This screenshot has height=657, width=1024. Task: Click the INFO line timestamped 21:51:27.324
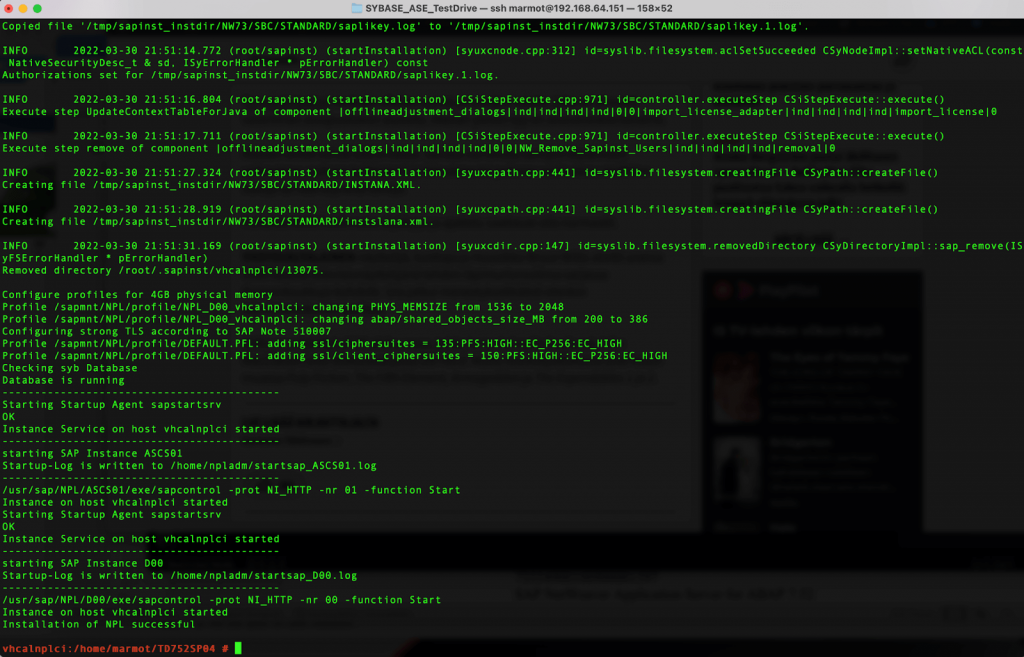tap(470, 172)
